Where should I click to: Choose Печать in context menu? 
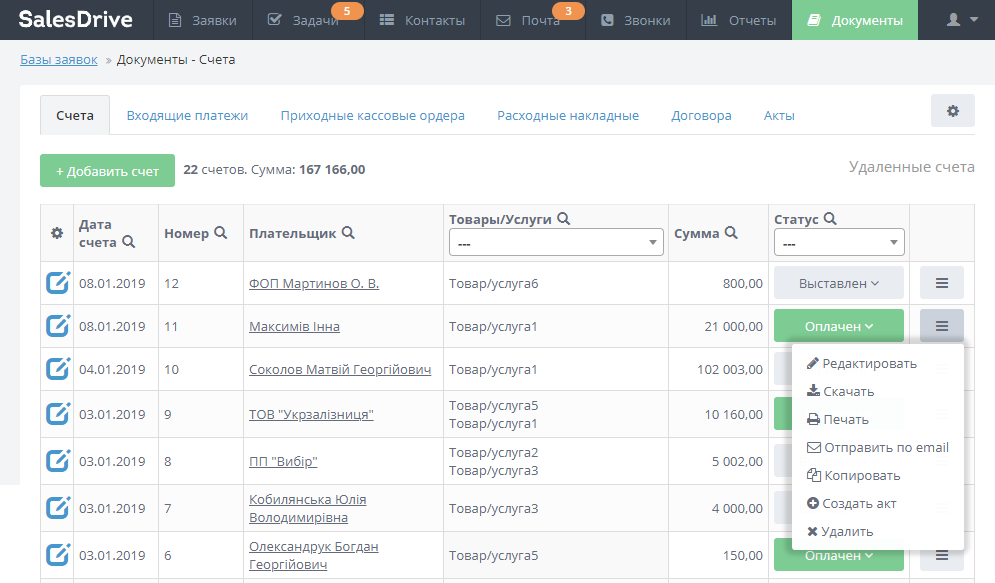838,419
